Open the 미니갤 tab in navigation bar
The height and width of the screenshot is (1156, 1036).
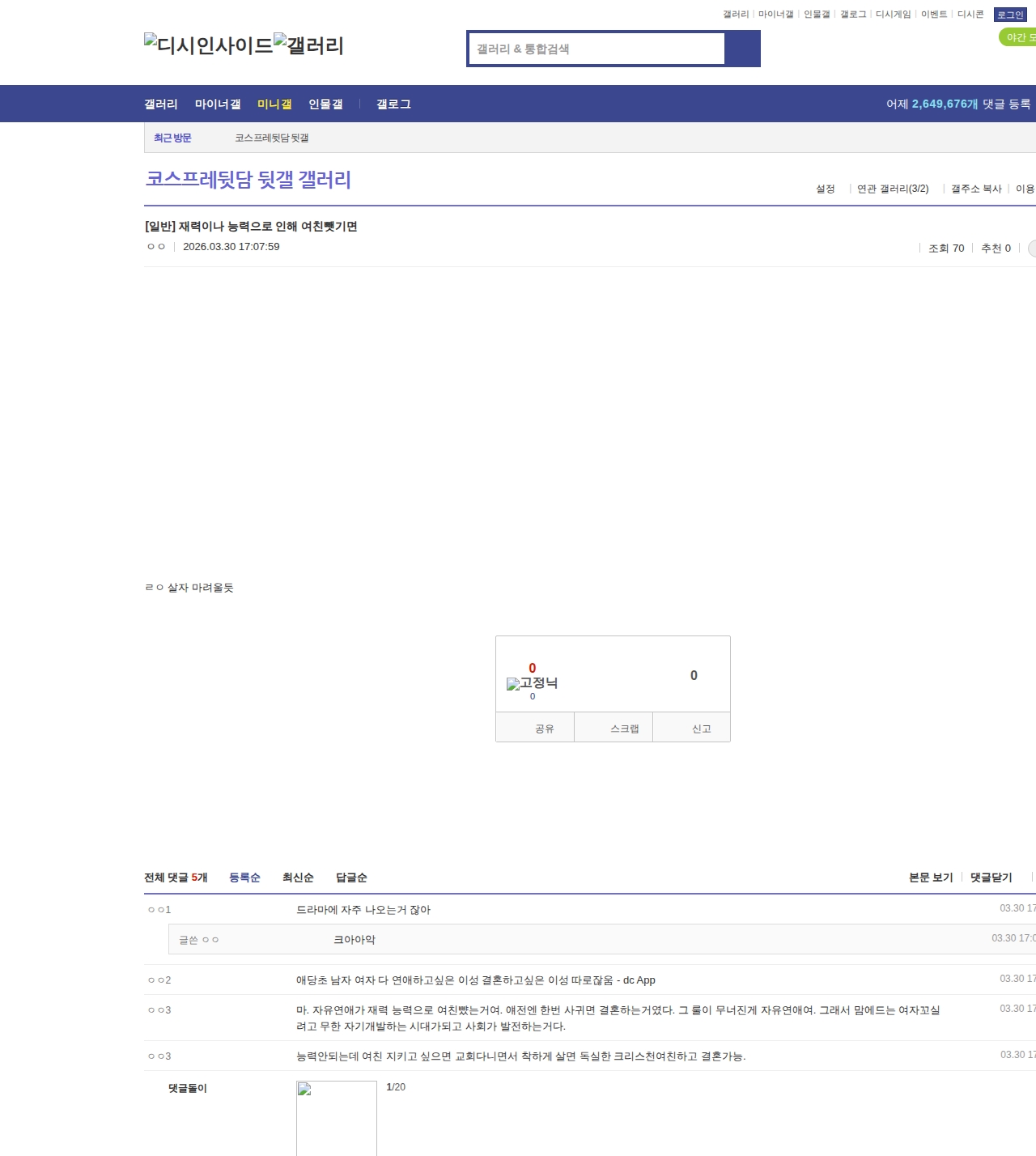tap(274, 104)
